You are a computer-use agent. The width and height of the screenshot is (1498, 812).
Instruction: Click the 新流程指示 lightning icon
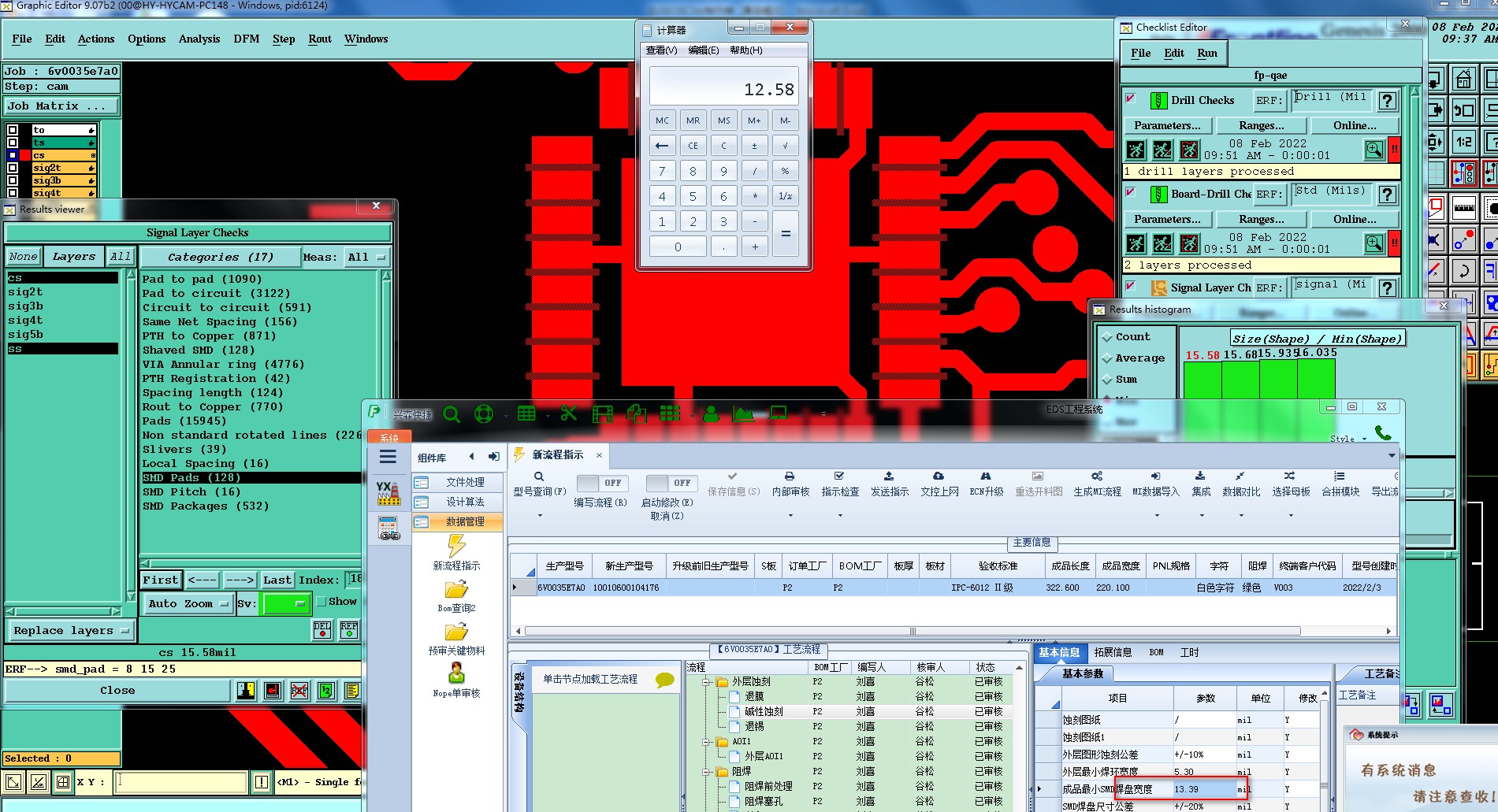pos(456,546)
